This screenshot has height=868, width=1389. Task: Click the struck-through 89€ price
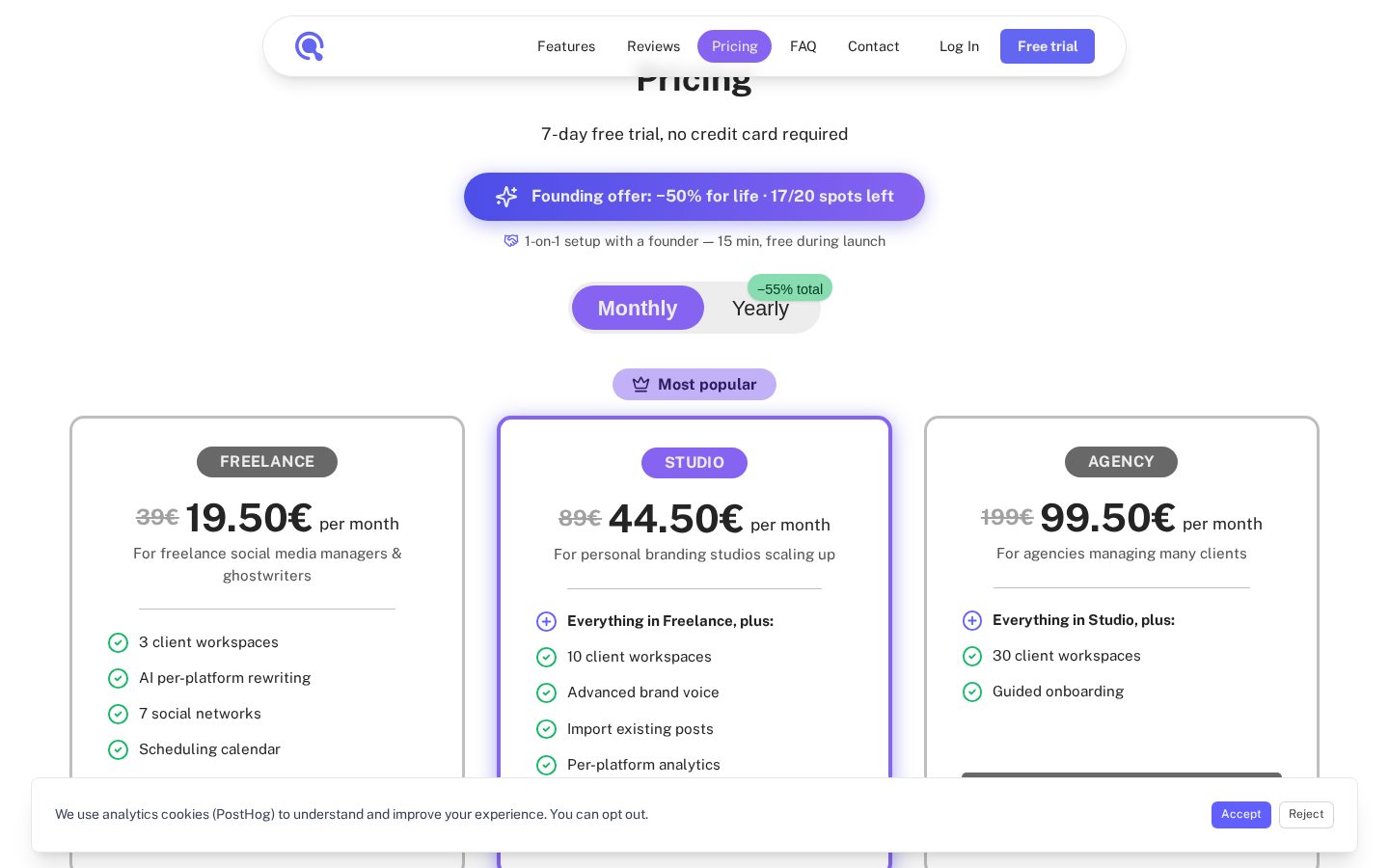tap(580, 519)
